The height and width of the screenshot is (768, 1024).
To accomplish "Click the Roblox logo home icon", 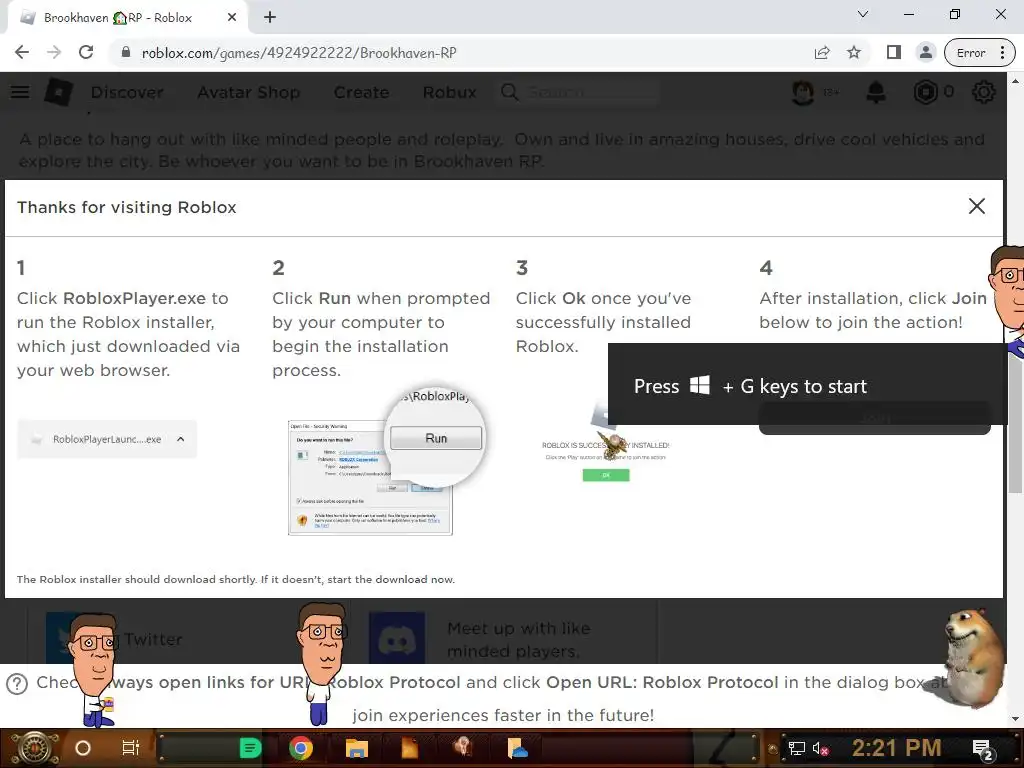I will tap(58, 92).
